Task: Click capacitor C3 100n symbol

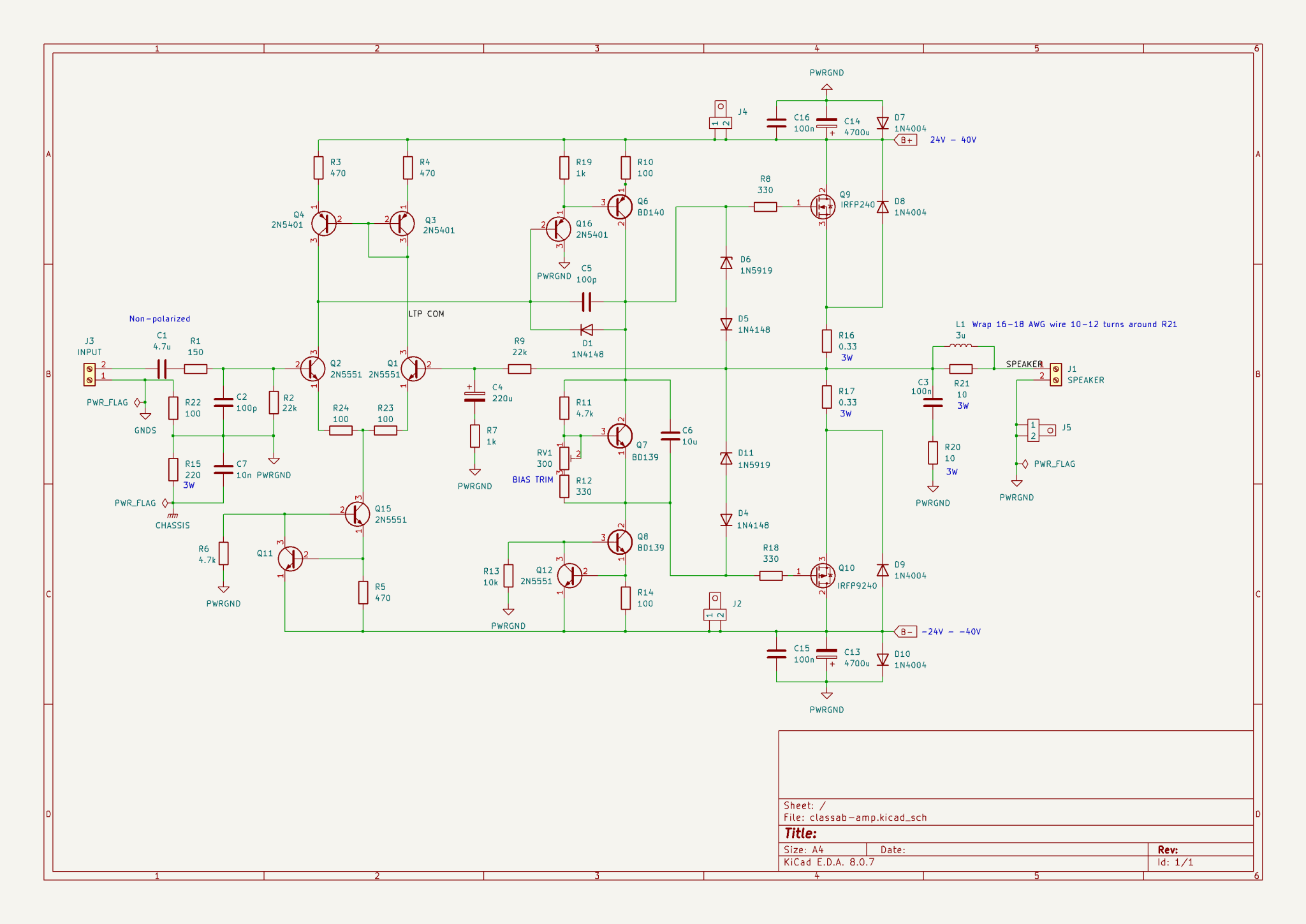Action: tap(932, 402)
